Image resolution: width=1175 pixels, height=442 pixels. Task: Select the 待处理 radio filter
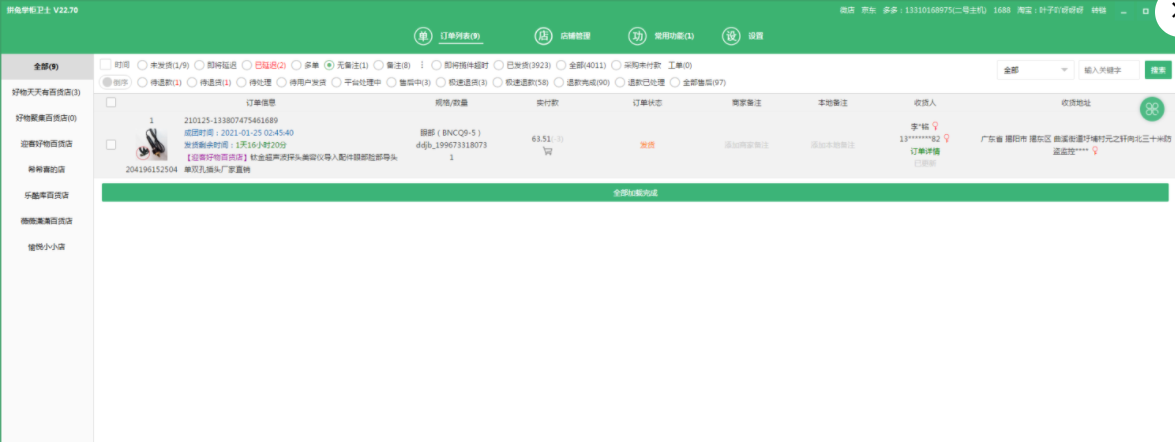241,82
